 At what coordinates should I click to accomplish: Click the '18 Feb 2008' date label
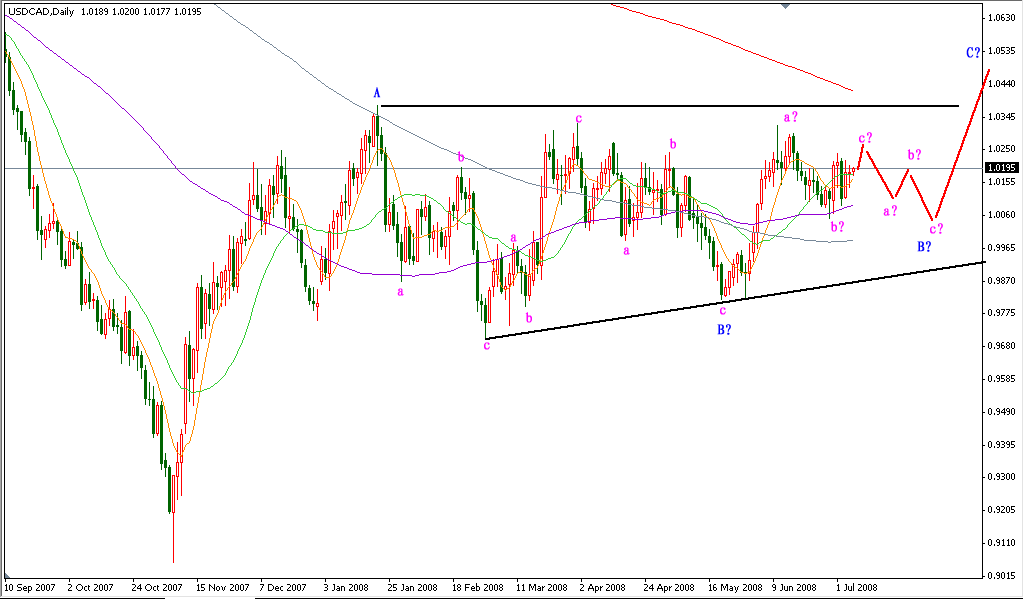pos(478,587)
